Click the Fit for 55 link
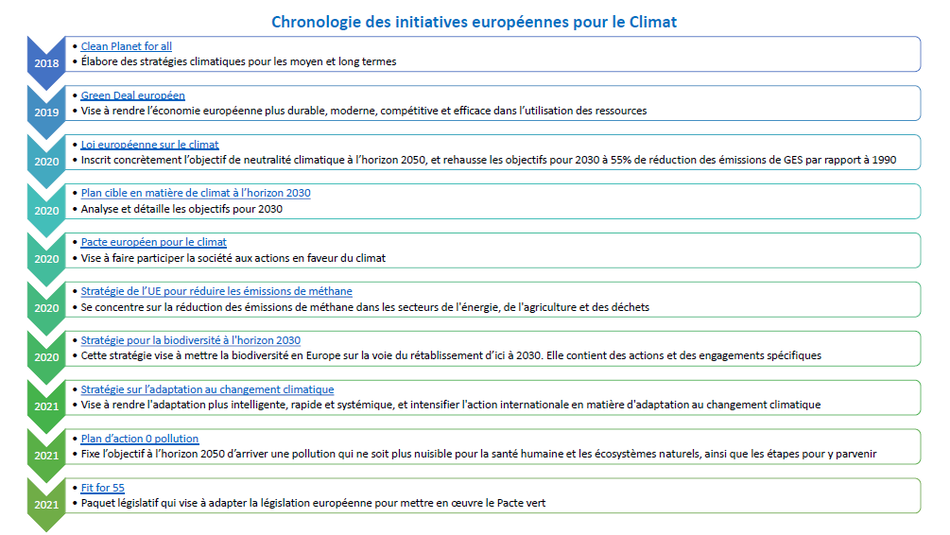Viewport: 950px width, 535px height. [102, 487]
